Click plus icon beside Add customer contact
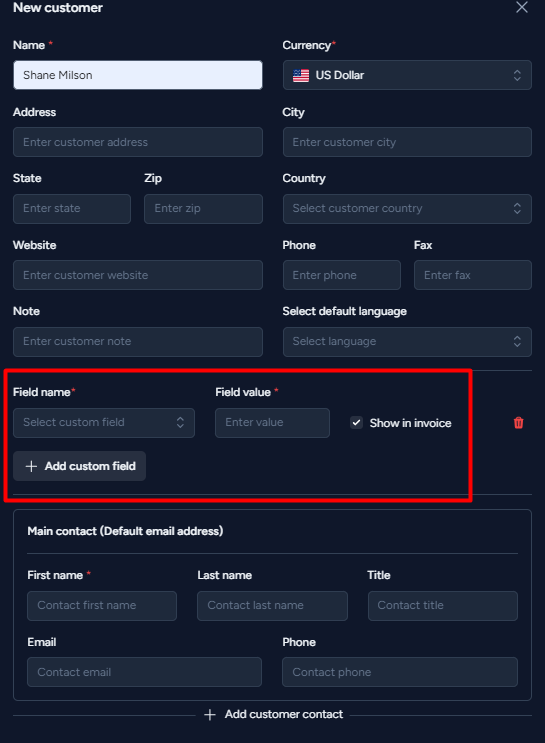 [x=210, y=715]
